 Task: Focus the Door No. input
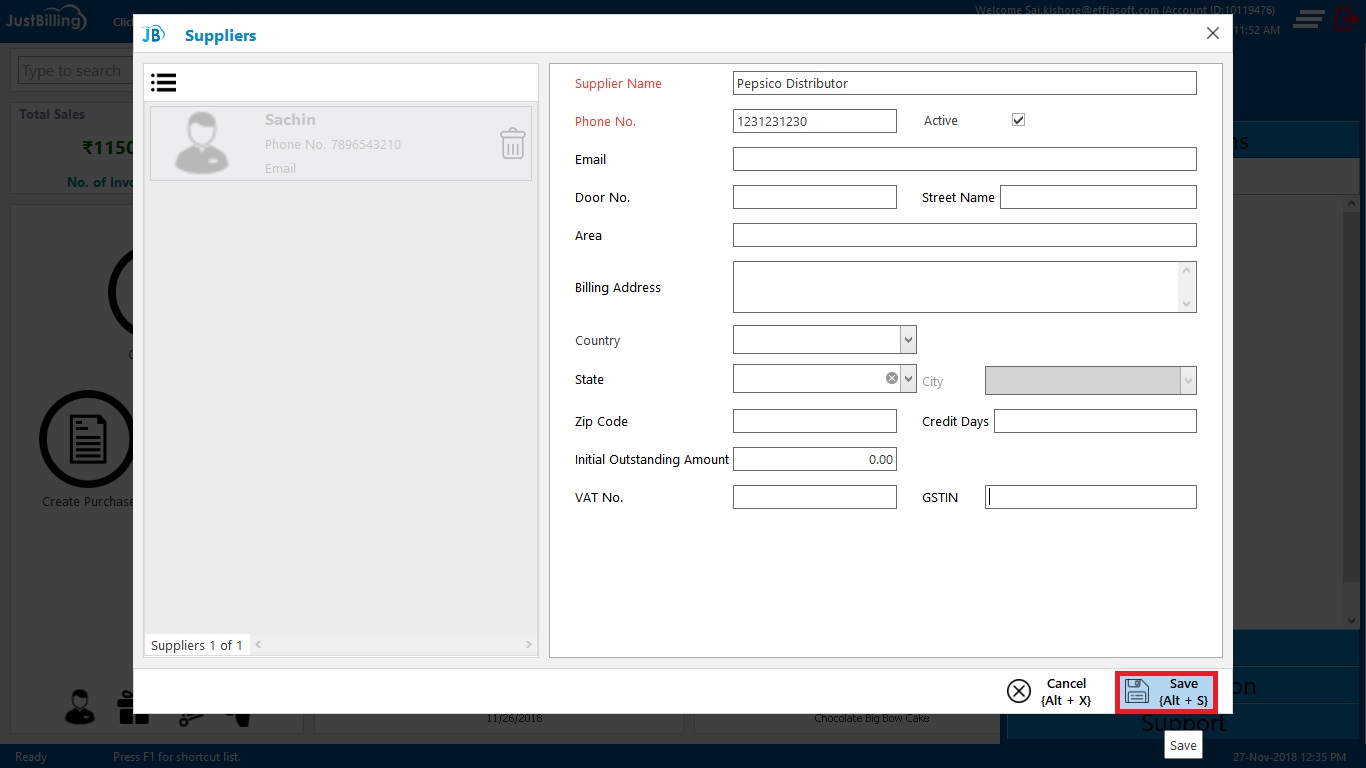815,197
